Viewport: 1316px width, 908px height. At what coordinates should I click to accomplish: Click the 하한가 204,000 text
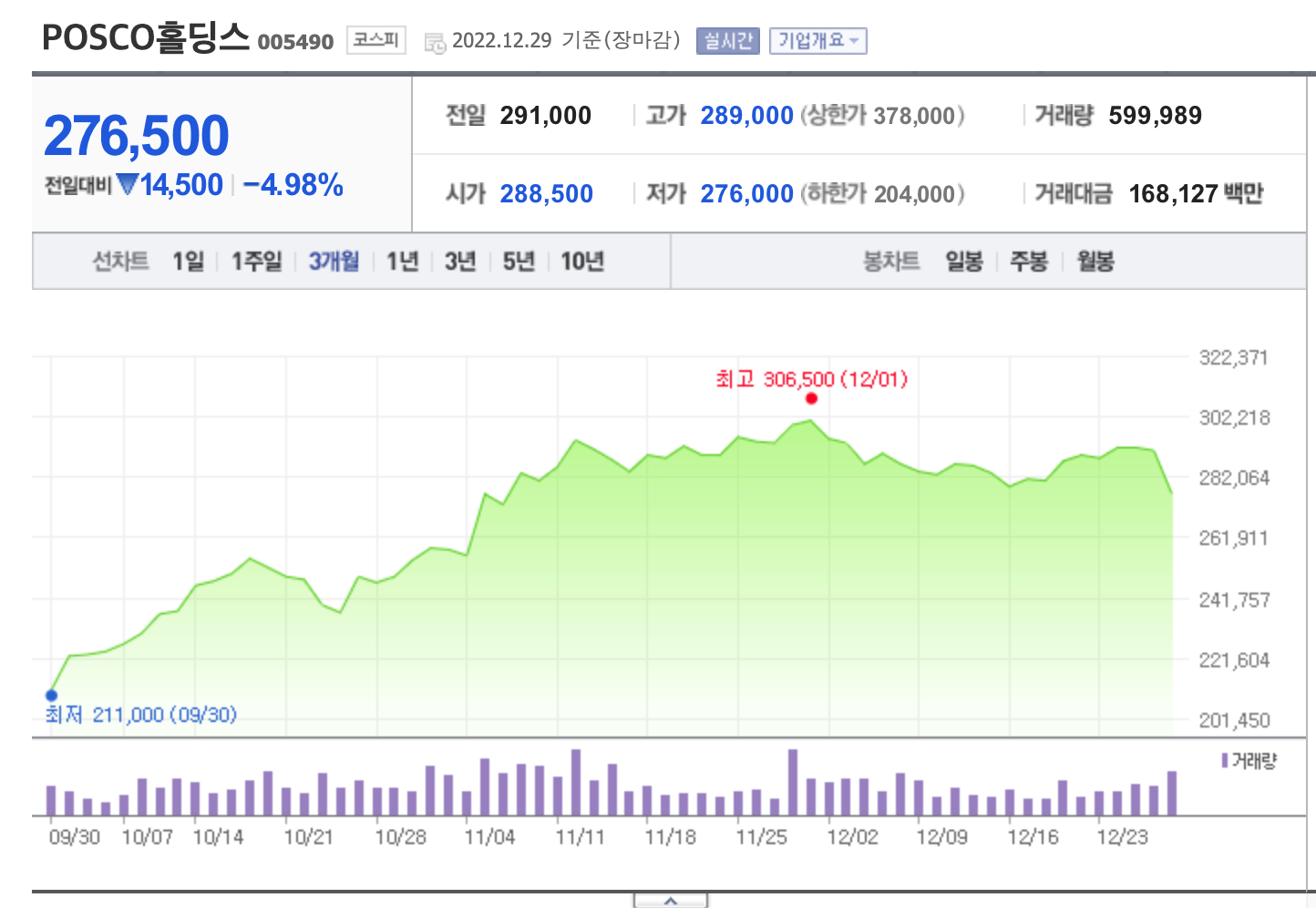pos(882,194)
